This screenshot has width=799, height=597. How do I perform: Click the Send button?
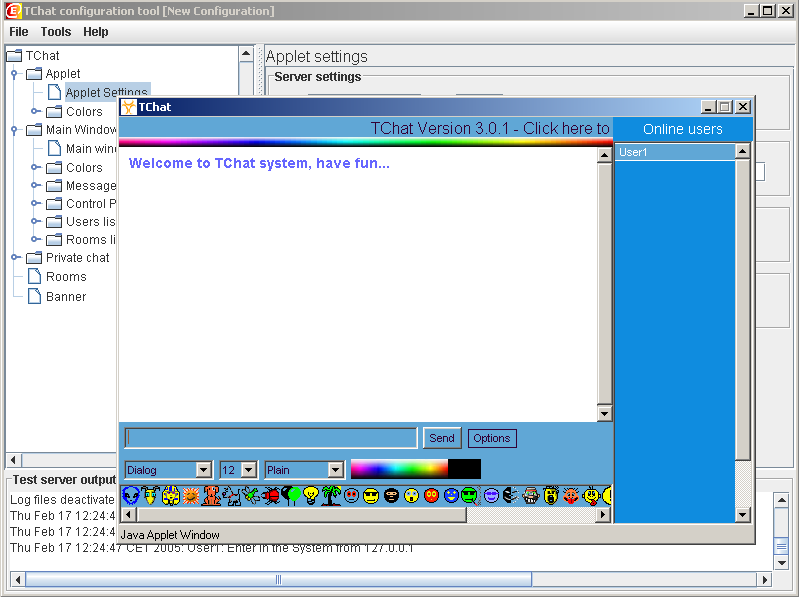[442, 438]
